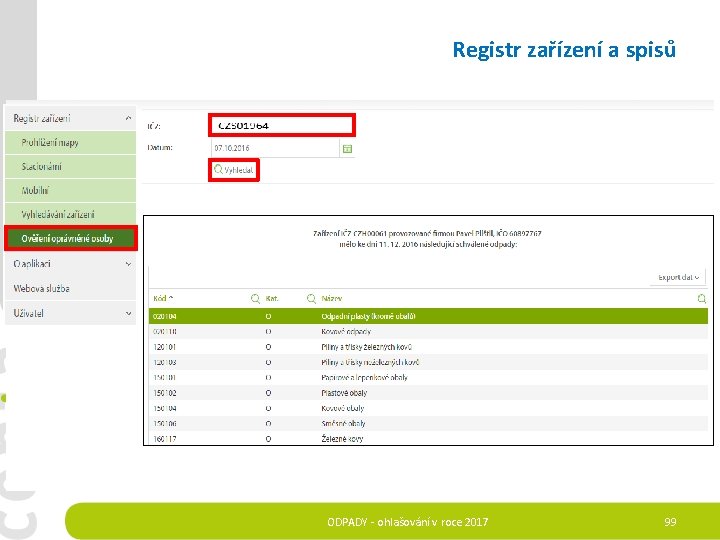Click code cell 150102
Image resolution: width=720 pixels, height=540 pixels.
pos(164,393)
